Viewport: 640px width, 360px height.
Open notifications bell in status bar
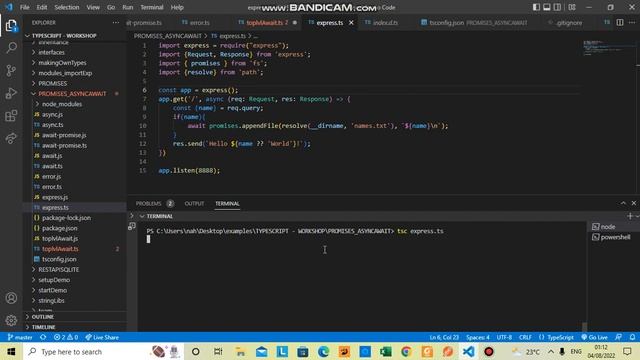pyautogui.click(x=632, y=337)
